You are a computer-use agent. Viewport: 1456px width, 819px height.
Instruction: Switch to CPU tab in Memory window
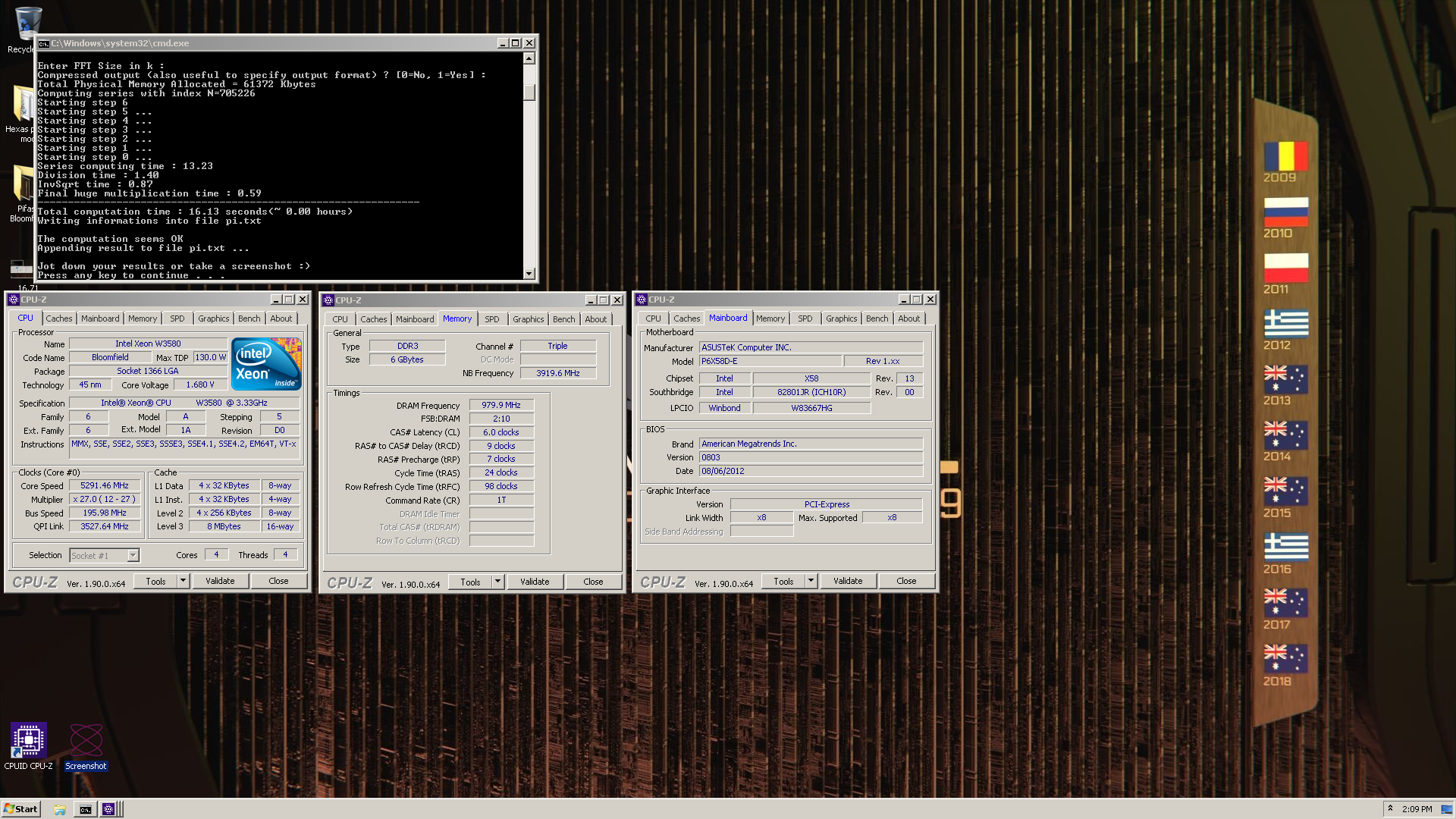[340, 320]
